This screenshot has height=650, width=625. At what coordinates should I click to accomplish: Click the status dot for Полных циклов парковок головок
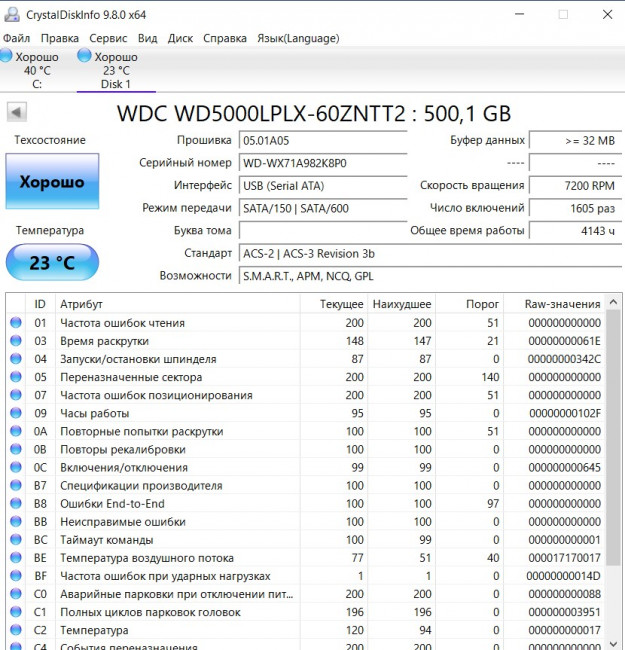(16, 612)
